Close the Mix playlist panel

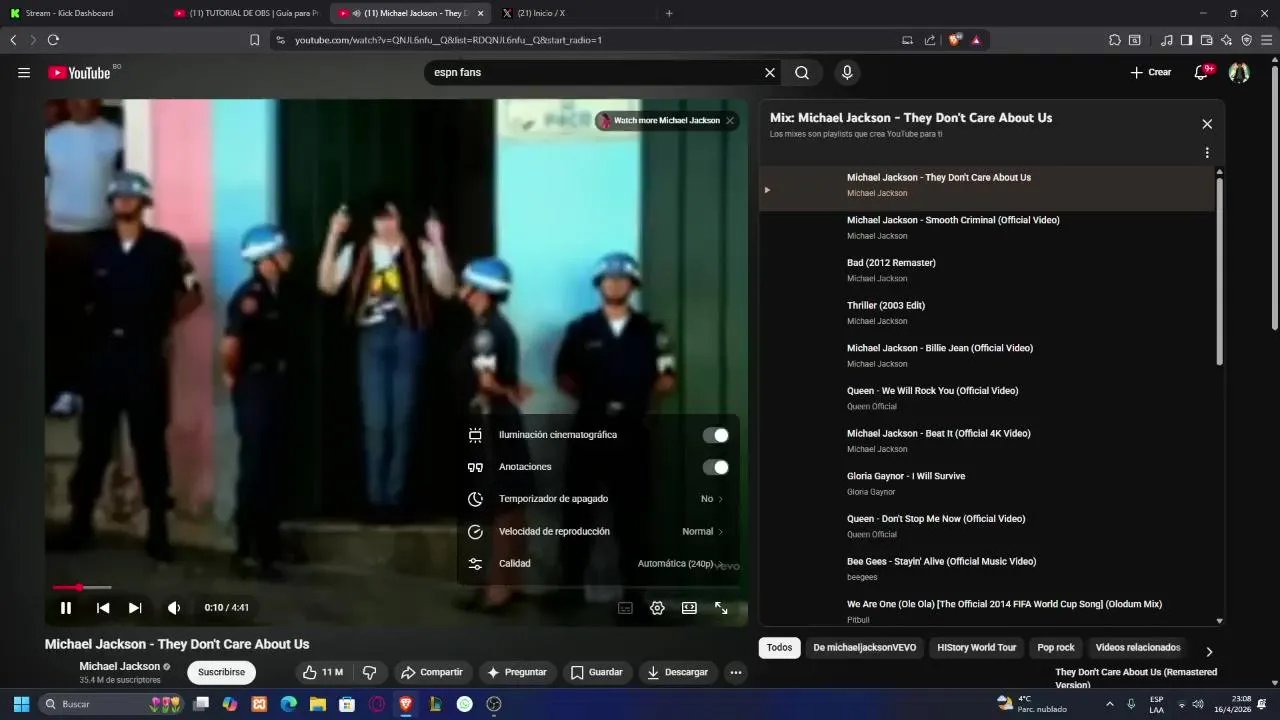[x=1207, y=124]
